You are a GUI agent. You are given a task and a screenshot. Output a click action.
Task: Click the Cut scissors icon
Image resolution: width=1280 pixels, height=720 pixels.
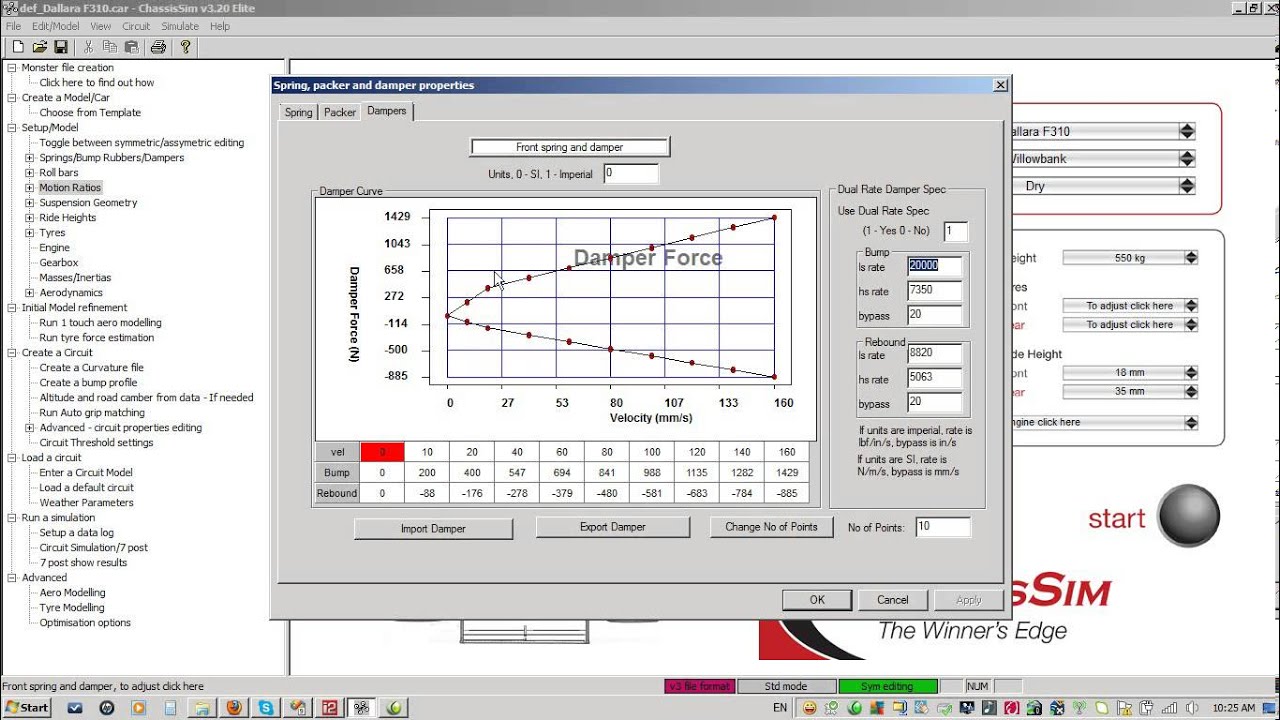pos(88,47)
